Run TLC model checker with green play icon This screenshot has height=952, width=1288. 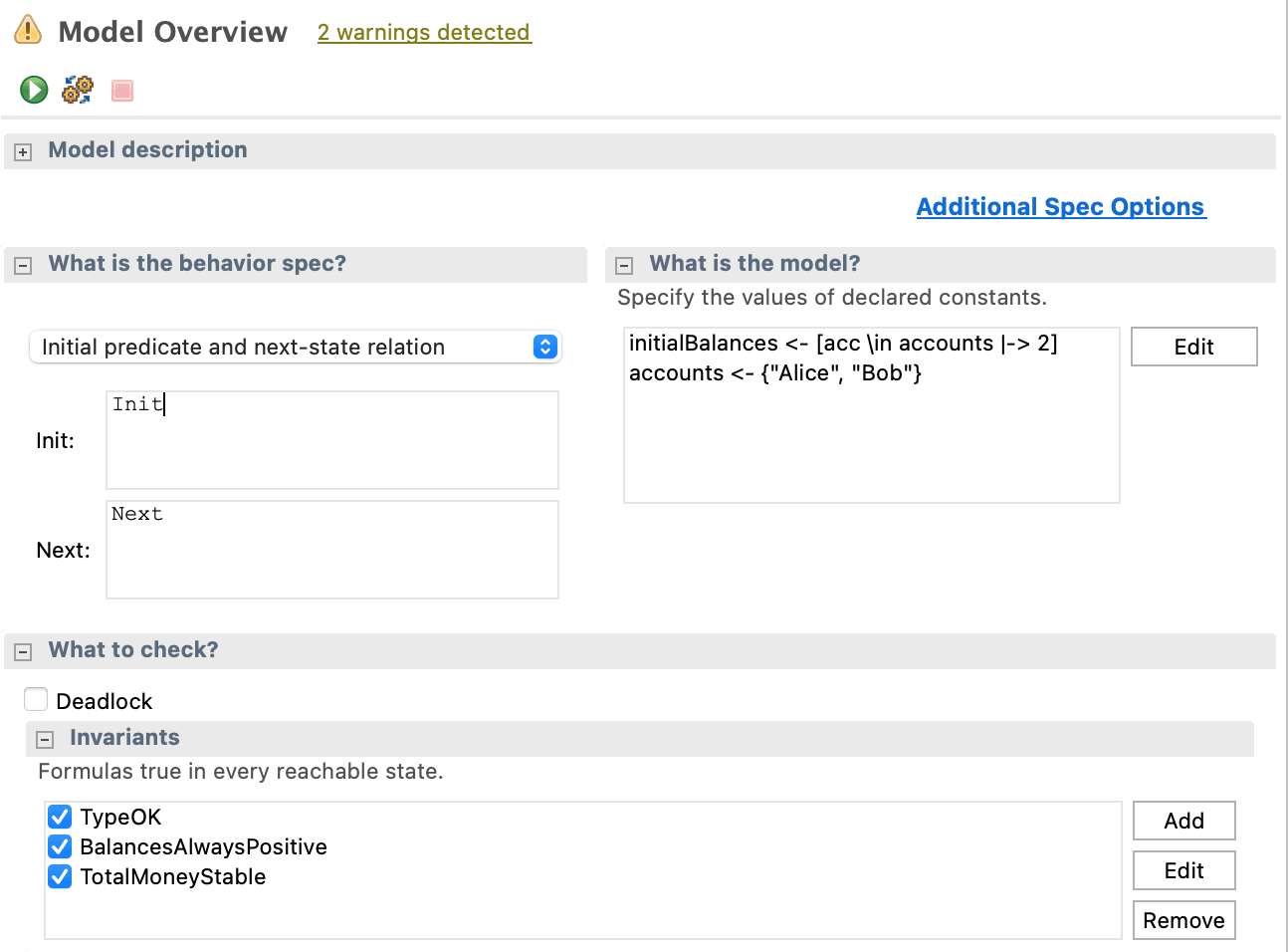click(x=34, y=90)
